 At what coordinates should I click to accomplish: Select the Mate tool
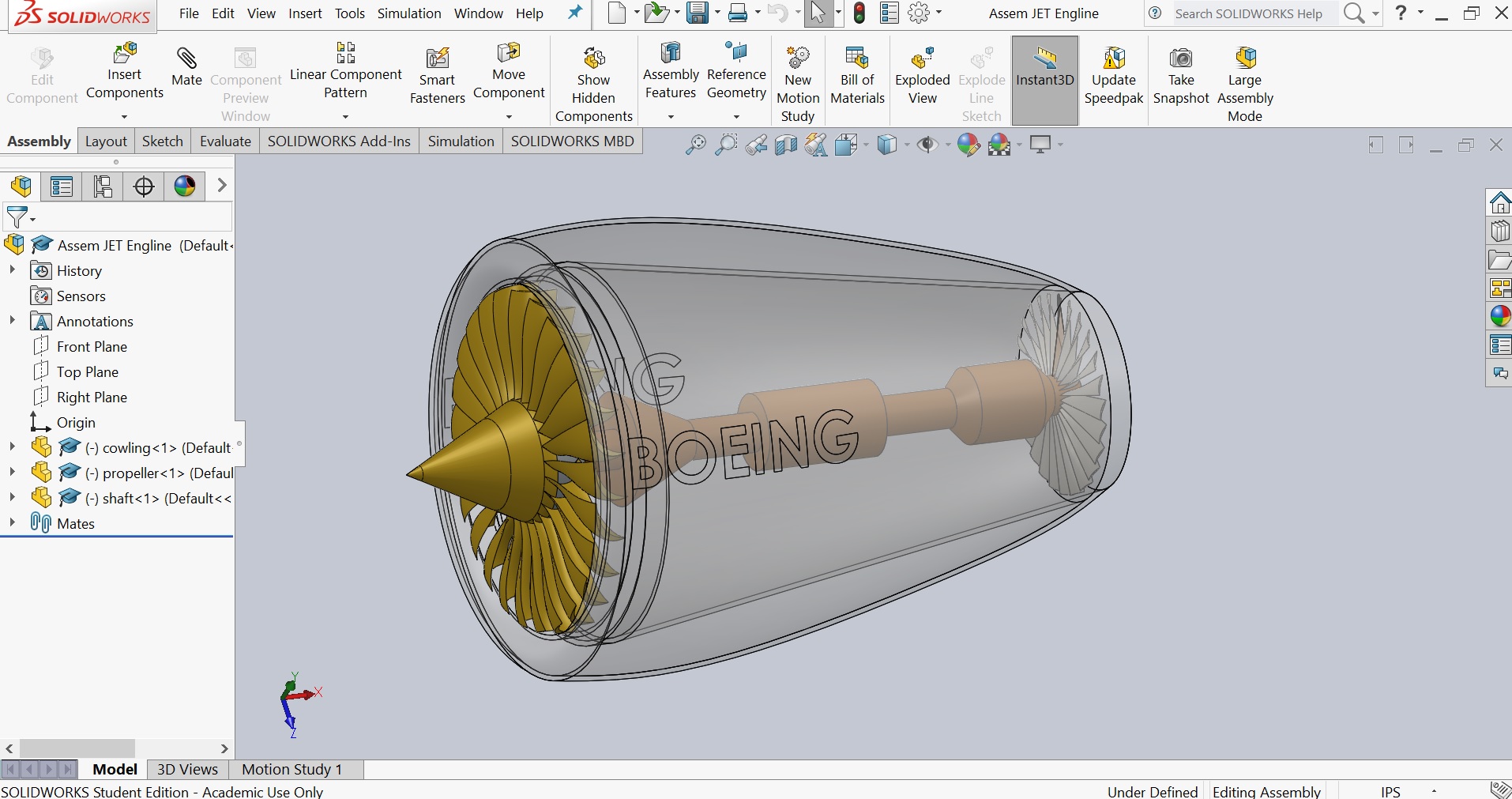pos(186,66)
